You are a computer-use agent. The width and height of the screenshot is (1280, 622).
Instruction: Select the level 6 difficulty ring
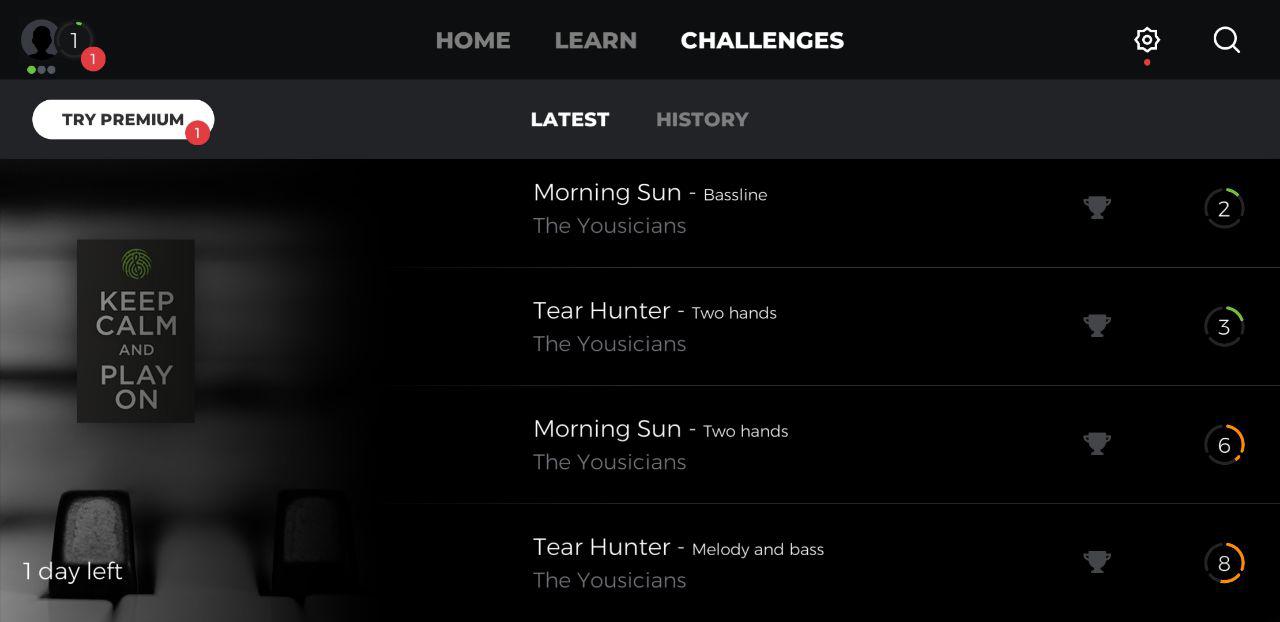(1224, 444)
